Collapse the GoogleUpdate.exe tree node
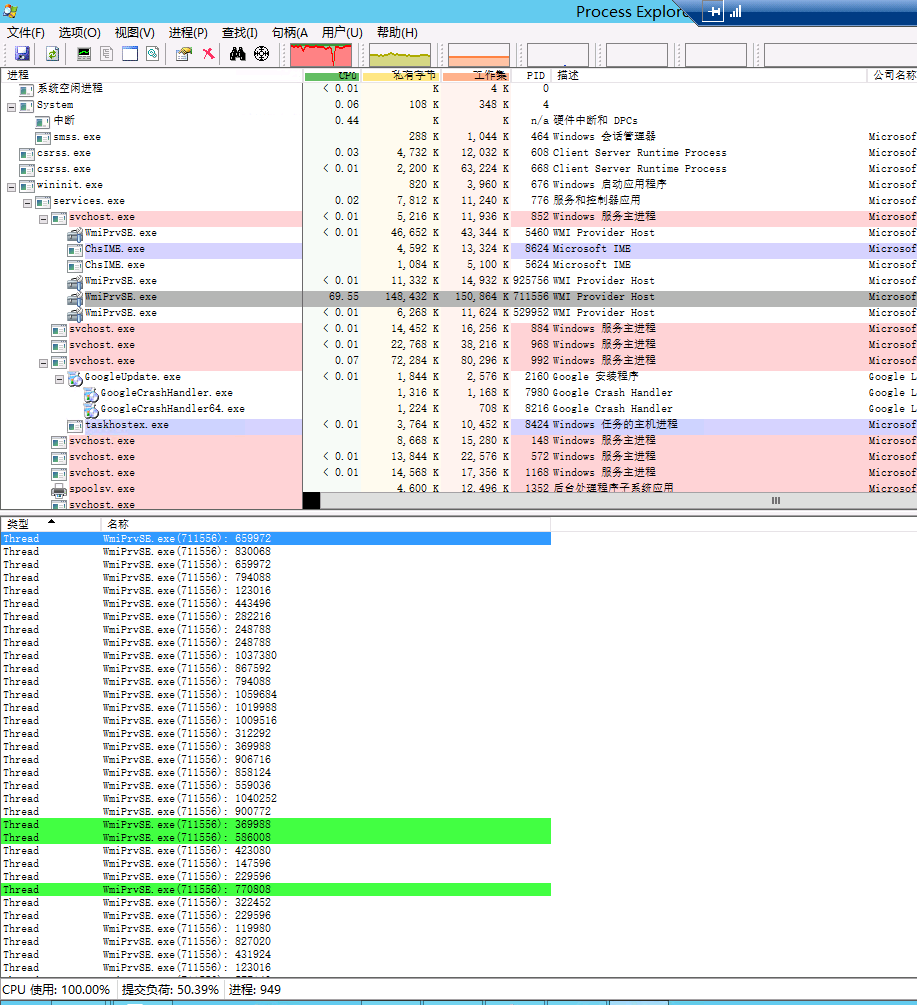This screenshot has width=917, height=1005. (x=60, y=379)
